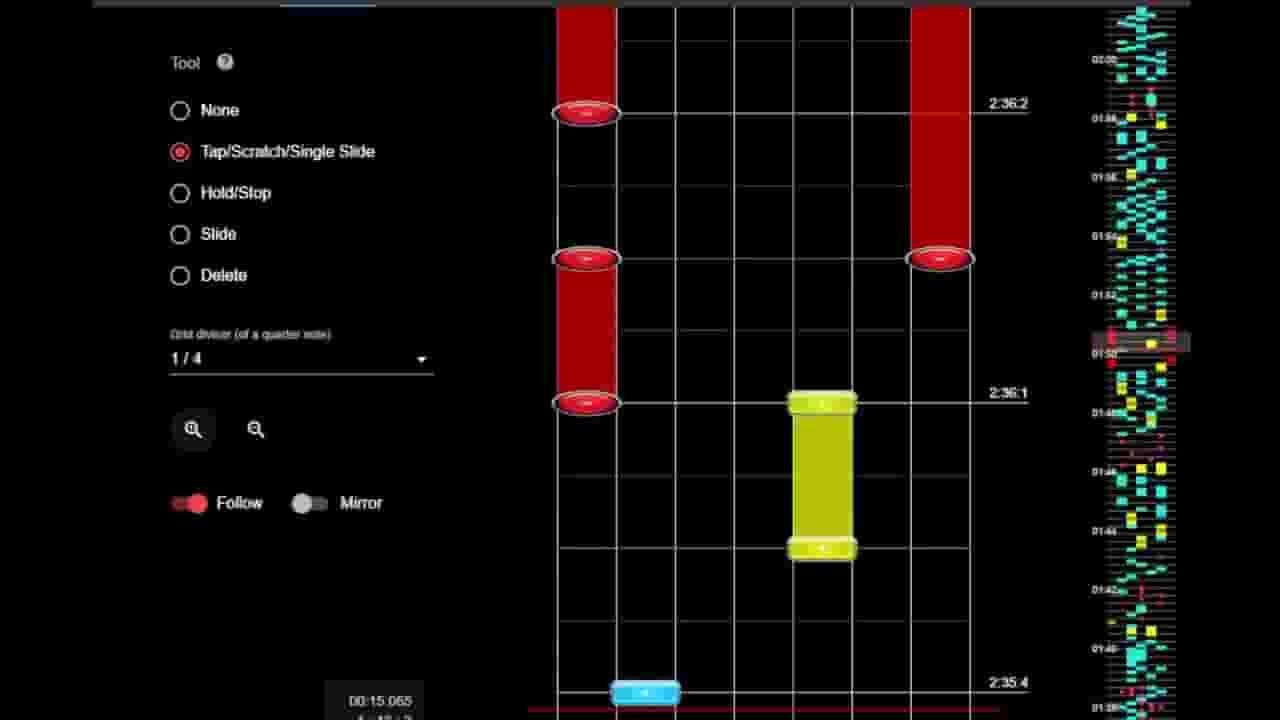Select the red note on the 2:36:2 line
Screen dimensions: 1280x720
pyautogui.click(x=586, y=113)
